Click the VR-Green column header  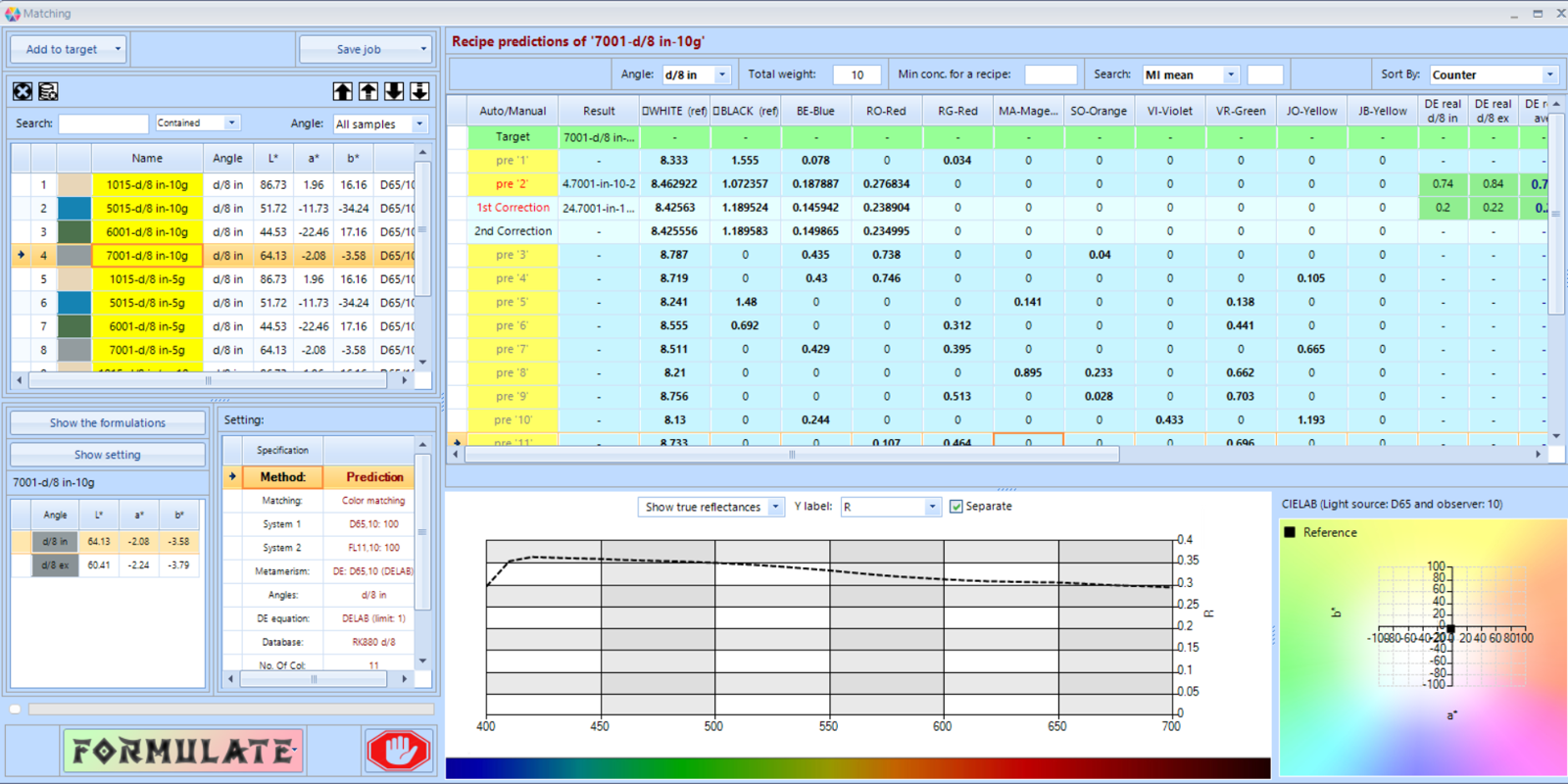(x=1241, y=111)
